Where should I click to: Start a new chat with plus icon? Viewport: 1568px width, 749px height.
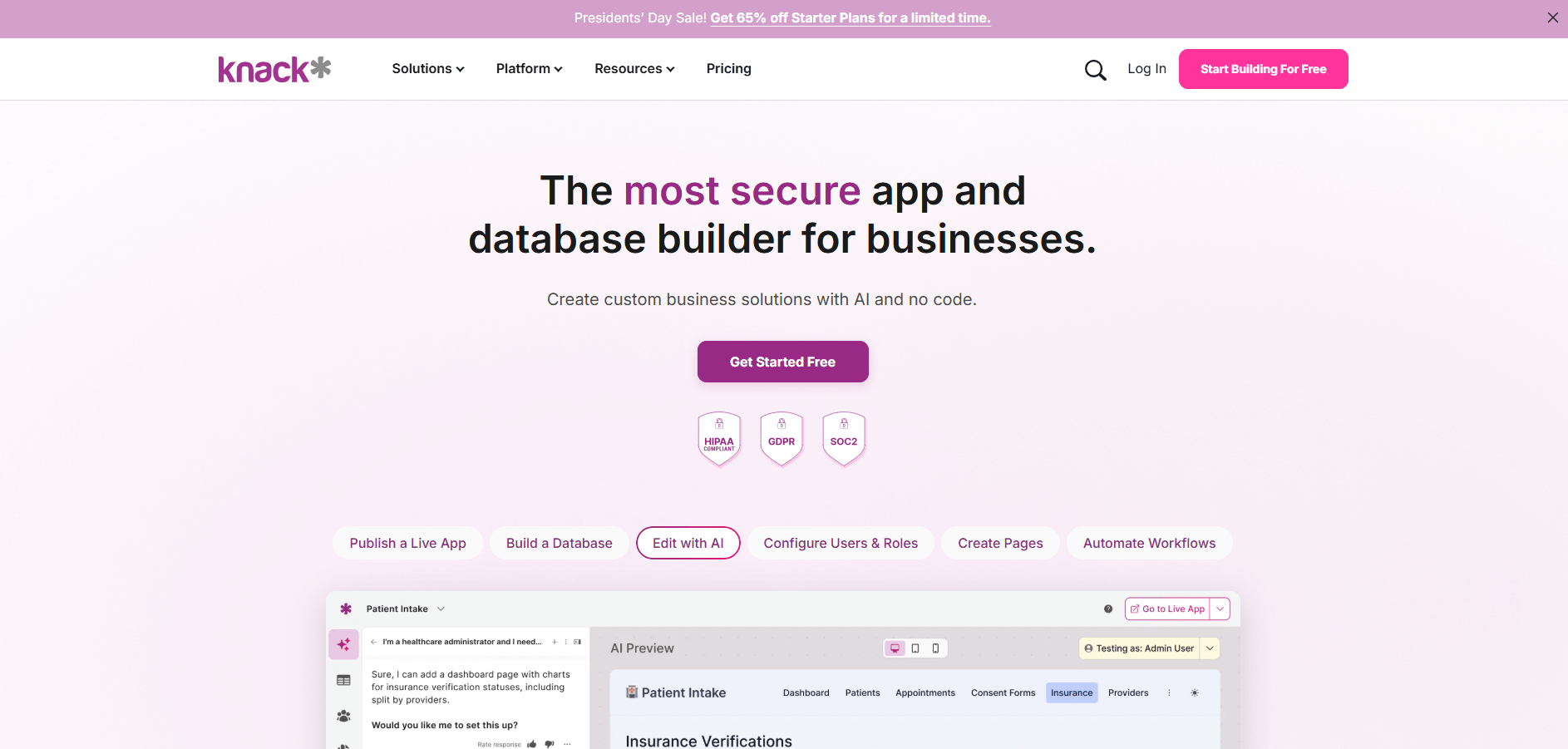(x=555, y=642)
